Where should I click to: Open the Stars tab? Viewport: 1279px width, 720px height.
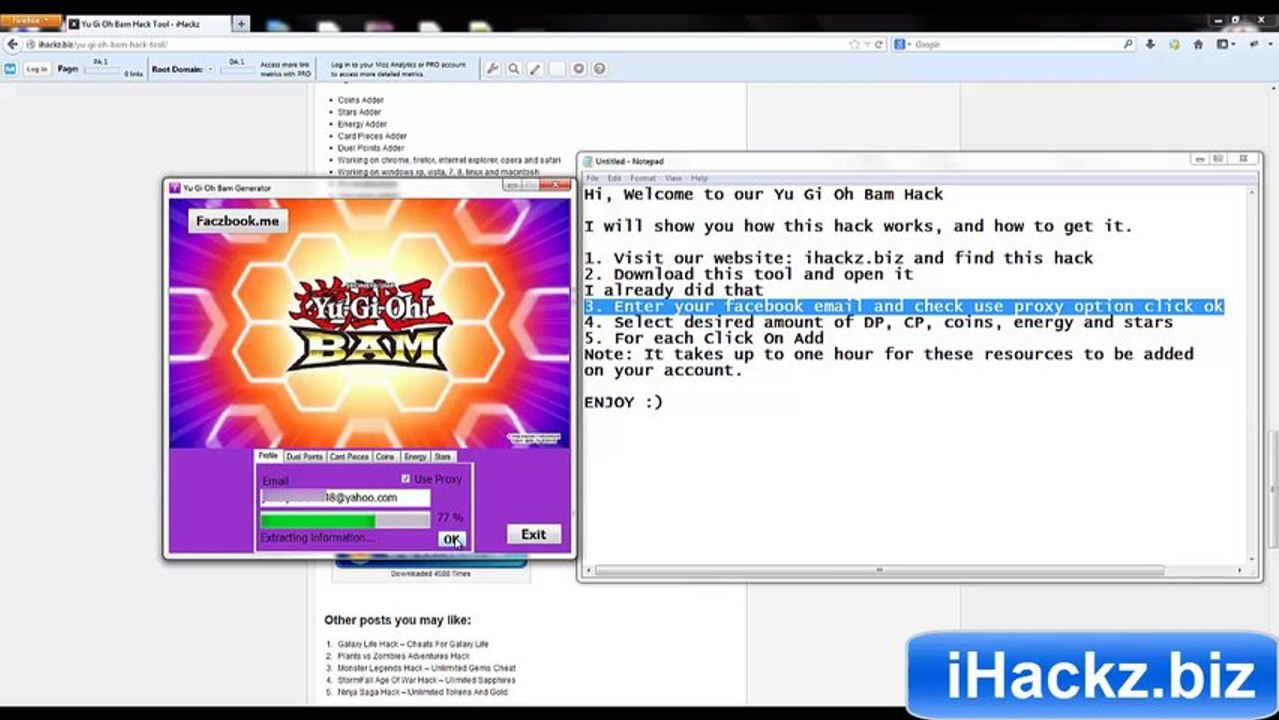[442, 456]
